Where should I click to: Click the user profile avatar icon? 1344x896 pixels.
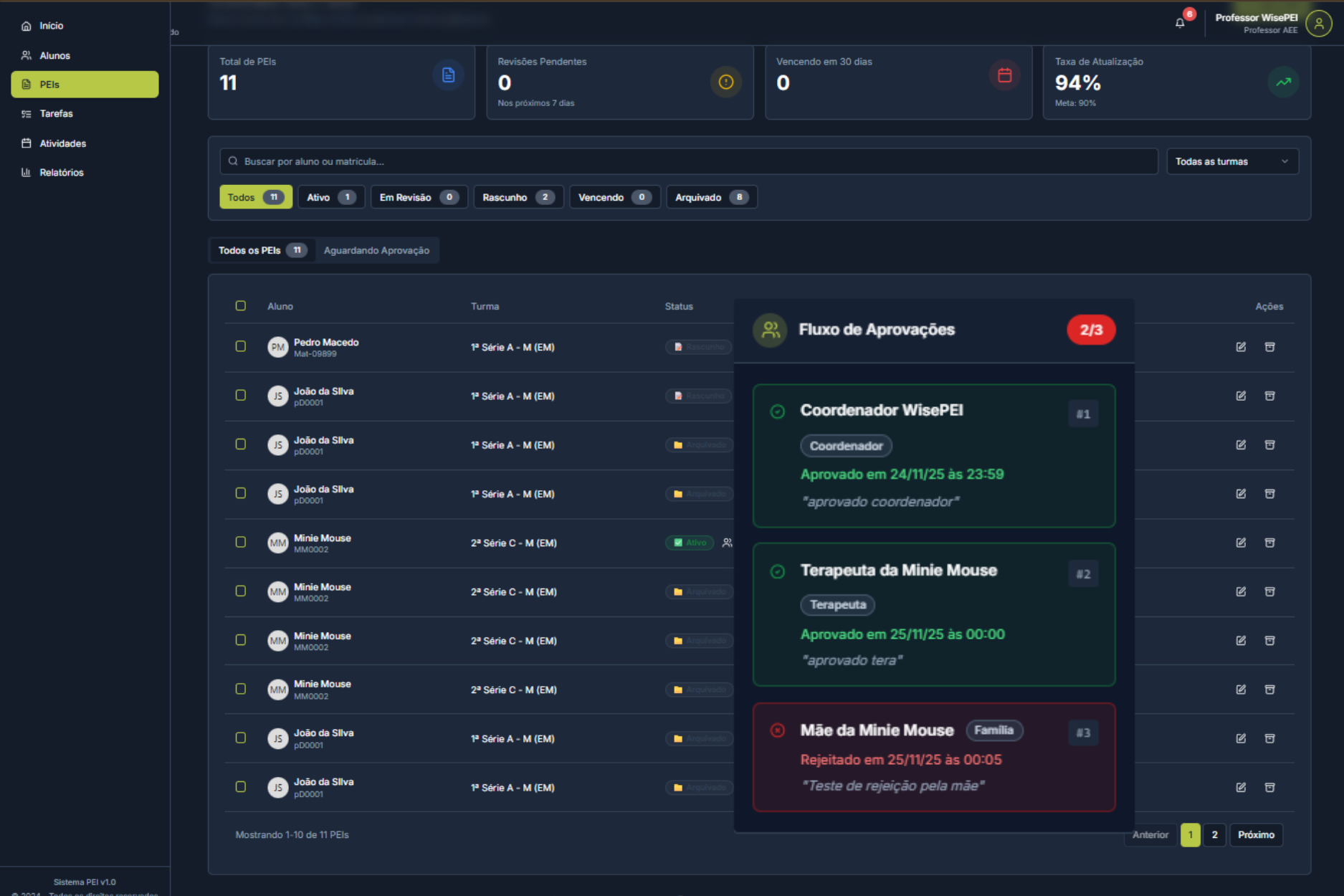pyautogui.click(x=1318, y=24)
